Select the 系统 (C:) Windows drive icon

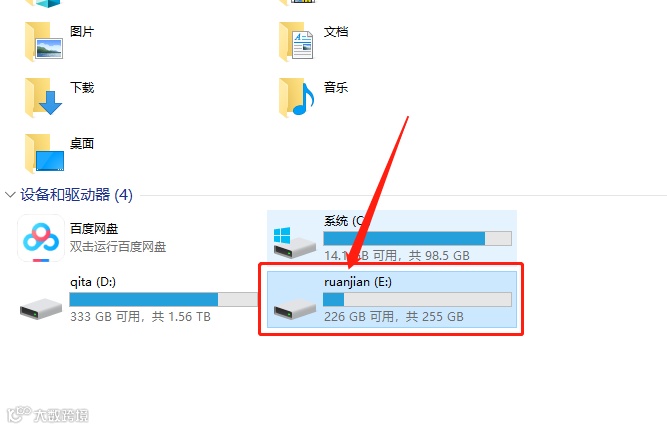pyautogui.click(x=294, y=242)
